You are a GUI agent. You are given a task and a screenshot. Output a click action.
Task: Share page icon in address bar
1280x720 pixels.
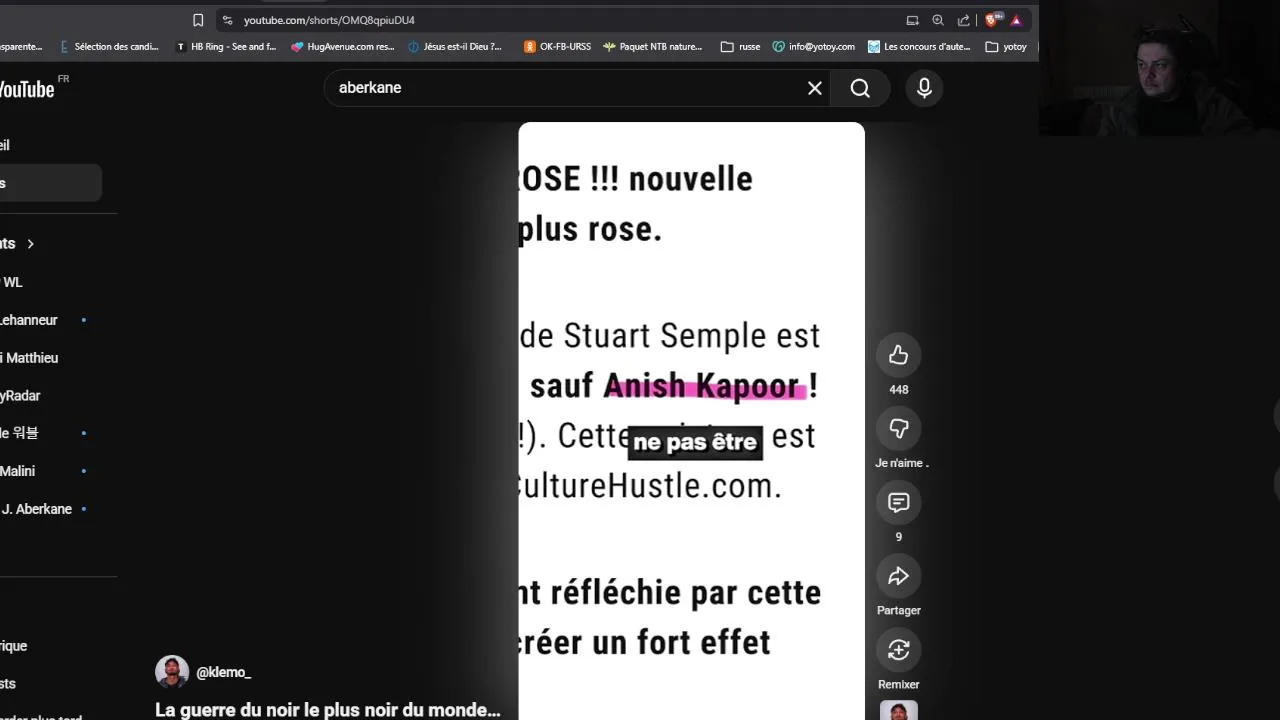[964, 20]
